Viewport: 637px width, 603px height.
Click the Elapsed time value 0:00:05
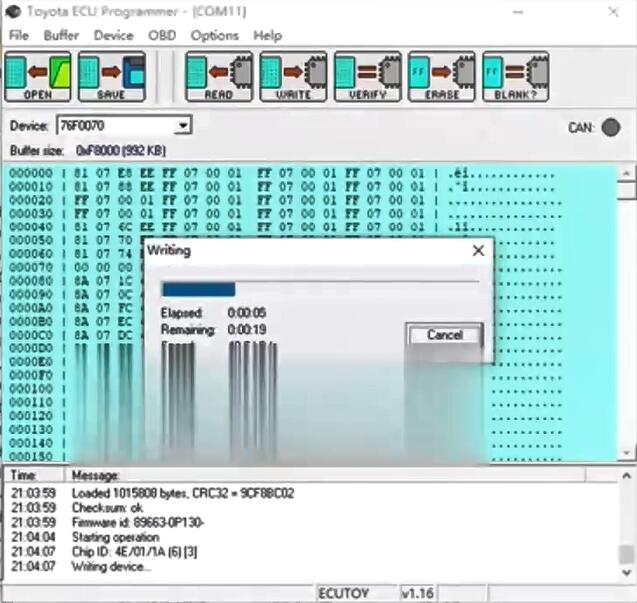pyautogui.click(x=247, y=312)
